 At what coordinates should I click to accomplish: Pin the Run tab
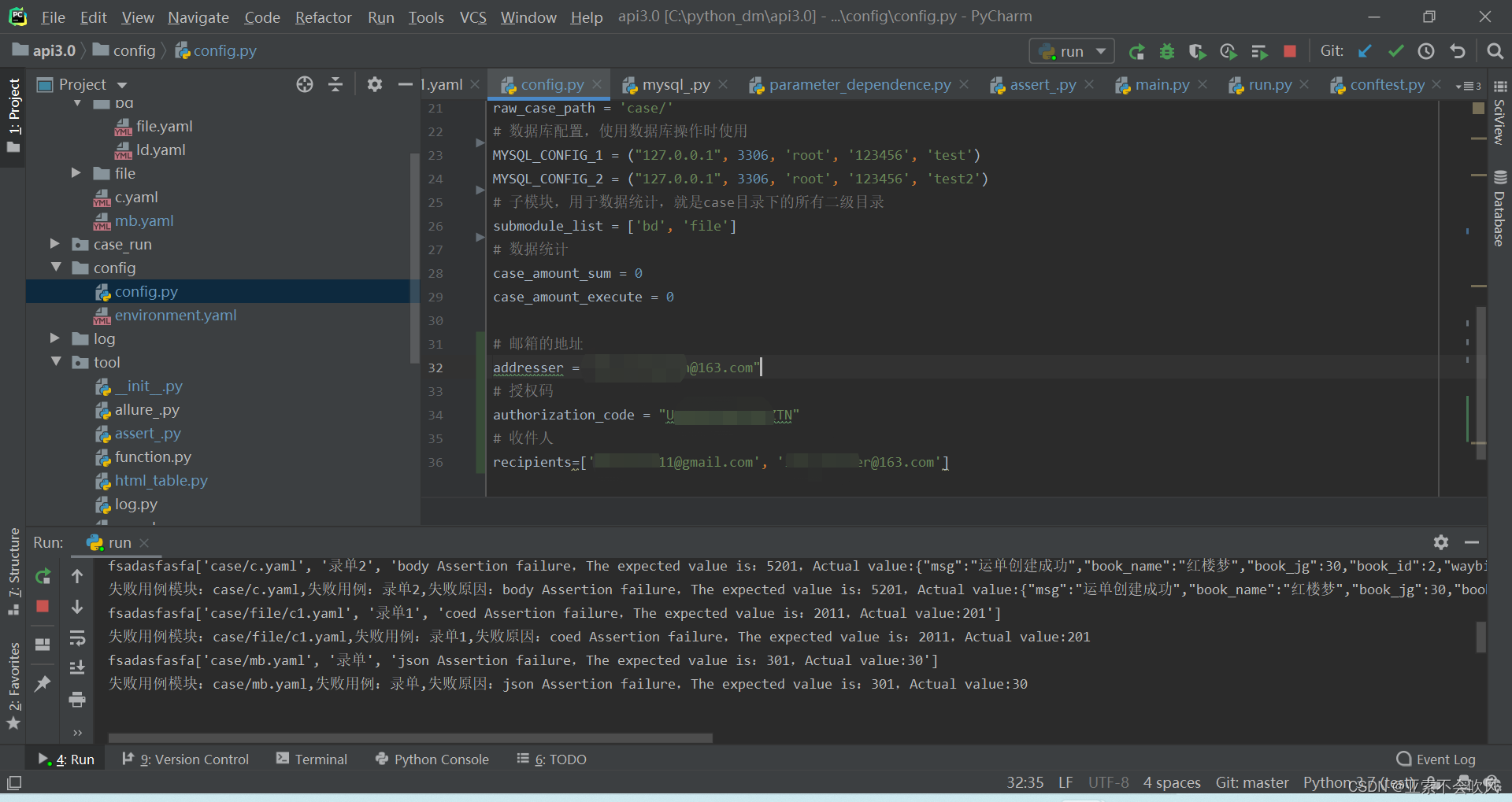43,683
